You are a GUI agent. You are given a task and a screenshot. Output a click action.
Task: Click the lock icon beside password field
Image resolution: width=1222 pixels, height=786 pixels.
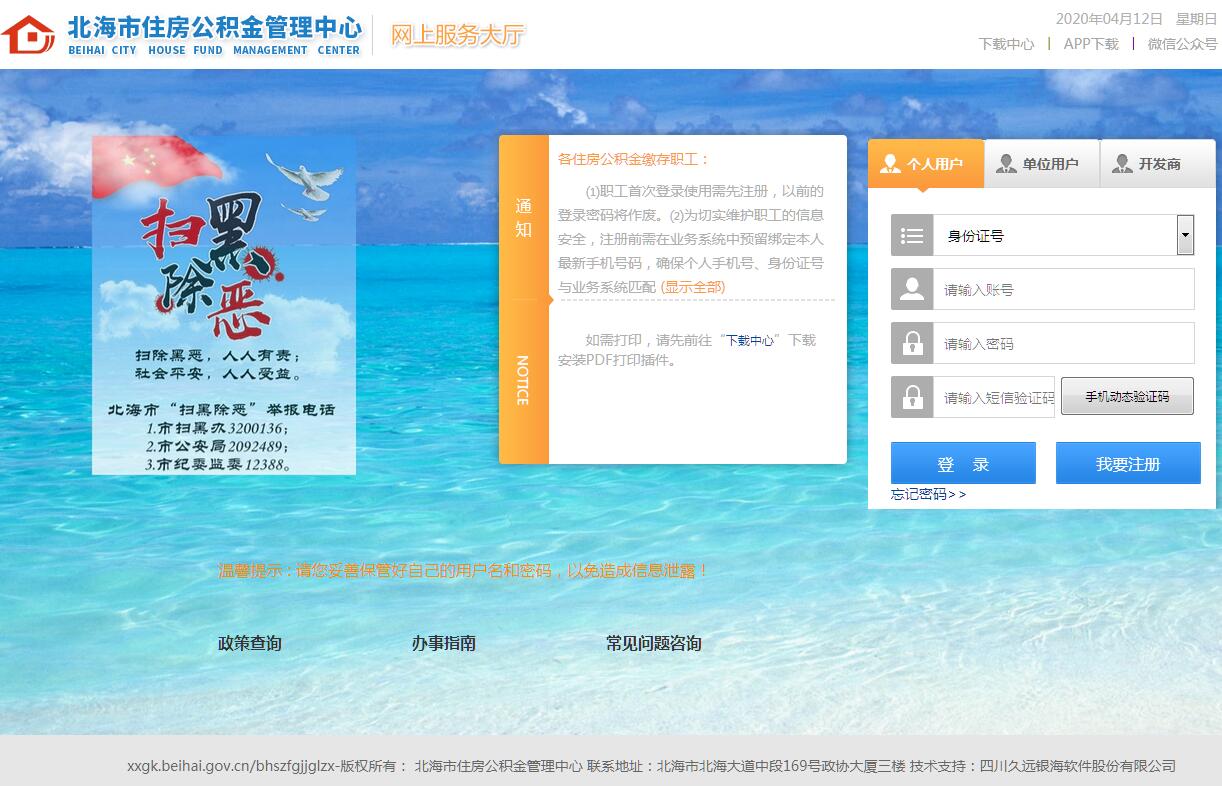point(912,344)
